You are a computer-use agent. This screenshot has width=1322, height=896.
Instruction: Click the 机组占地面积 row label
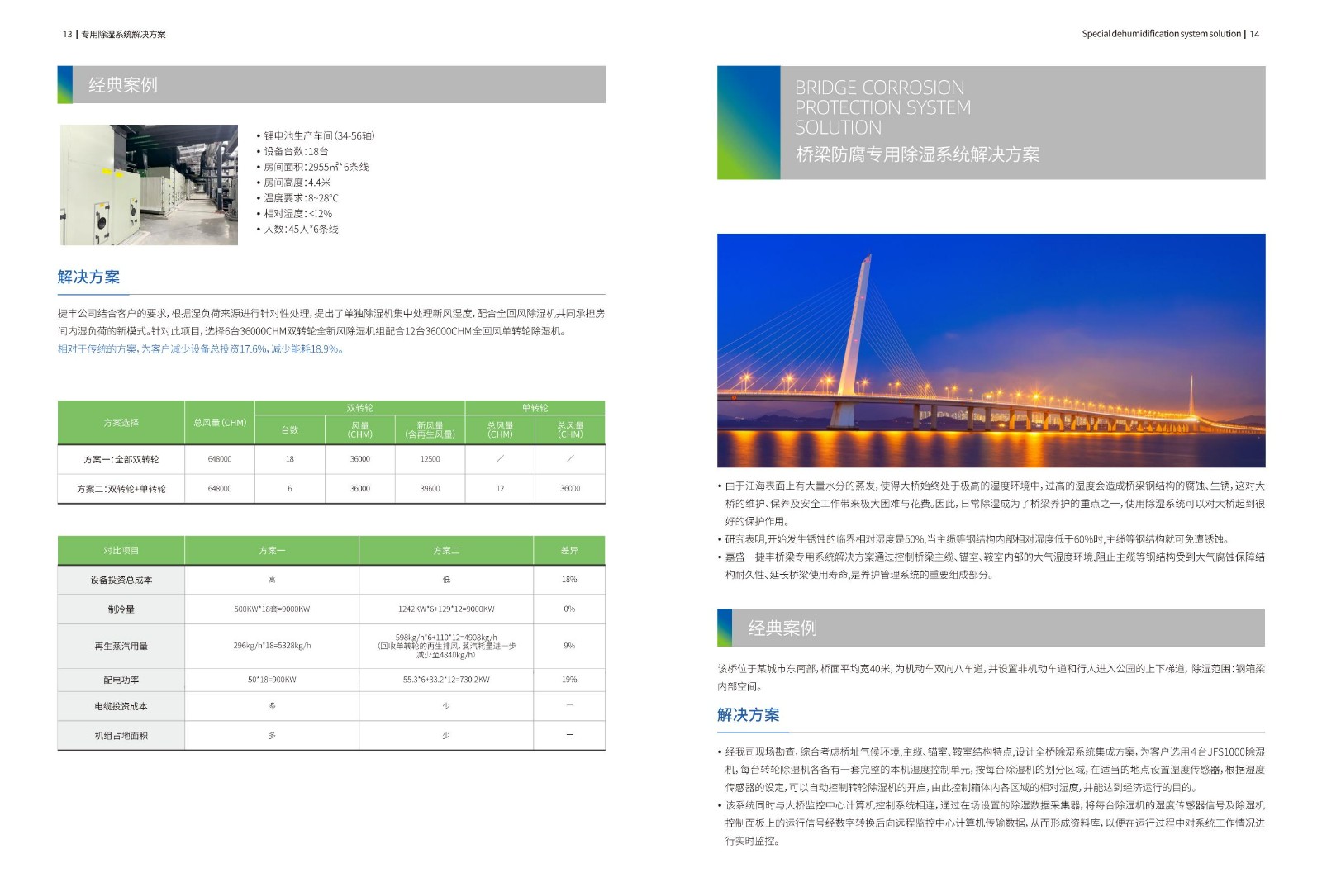click(x=121, y=735)
